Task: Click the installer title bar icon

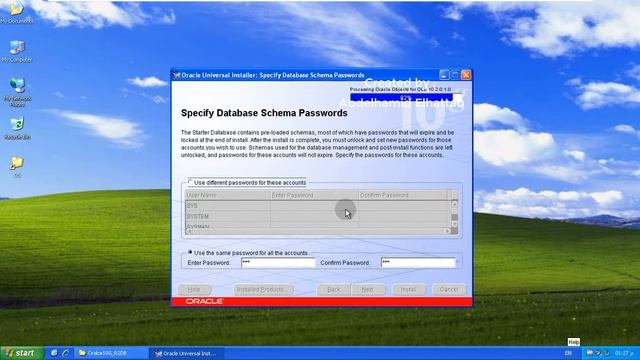Action: pos(177,75)
